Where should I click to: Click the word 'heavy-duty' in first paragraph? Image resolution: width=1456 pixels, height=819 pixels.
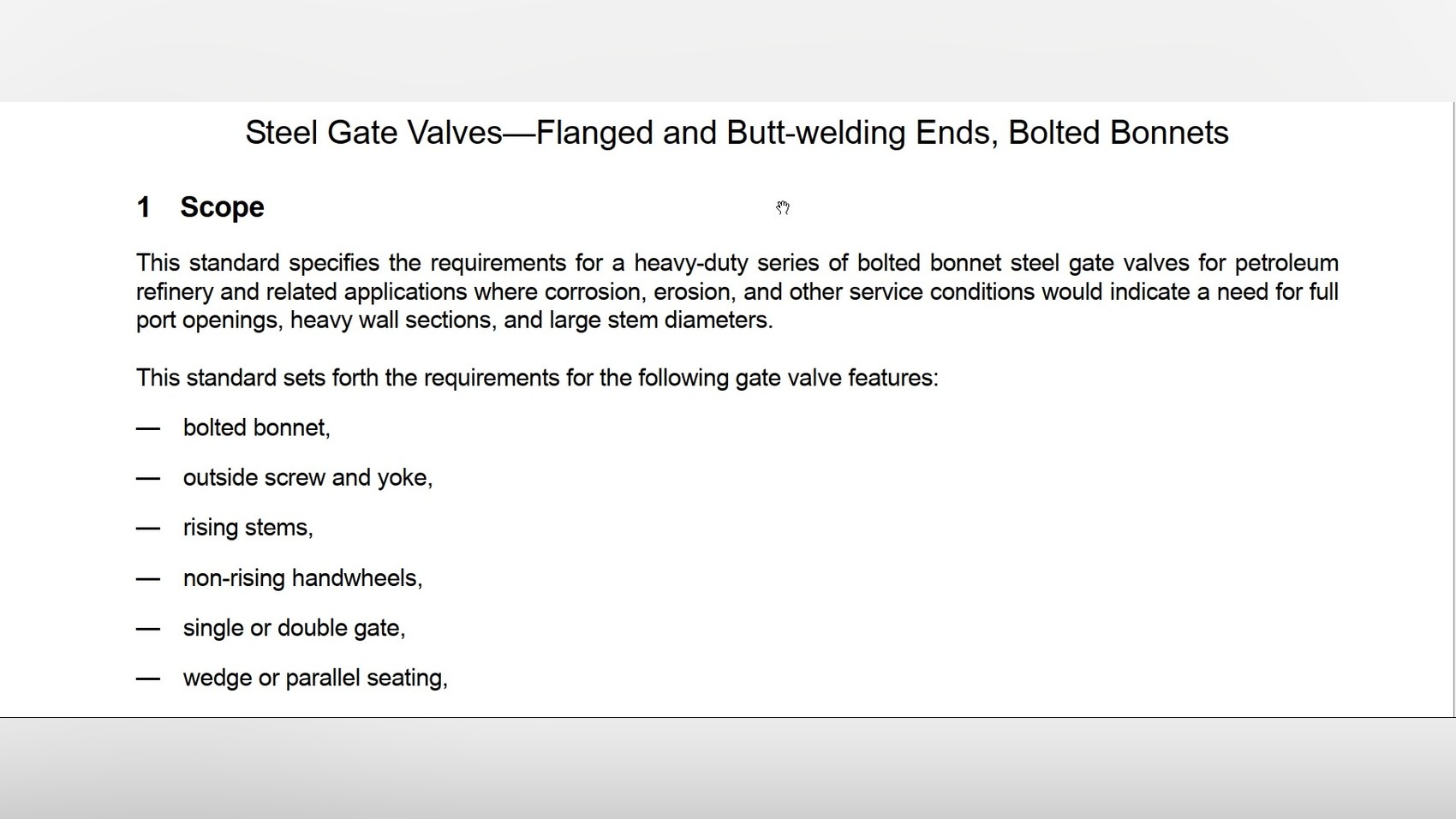691,263
